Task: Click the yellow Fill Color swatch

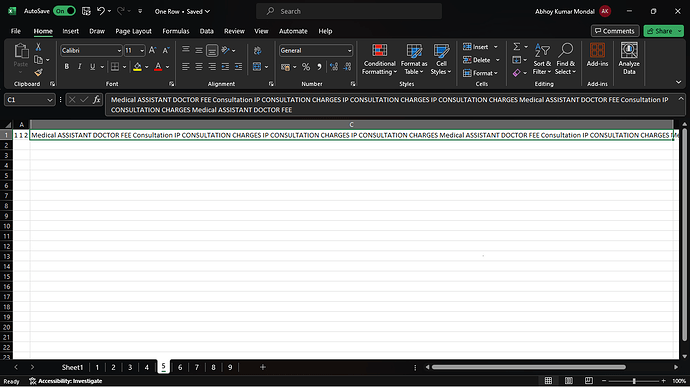Action: tap(137, 67)
